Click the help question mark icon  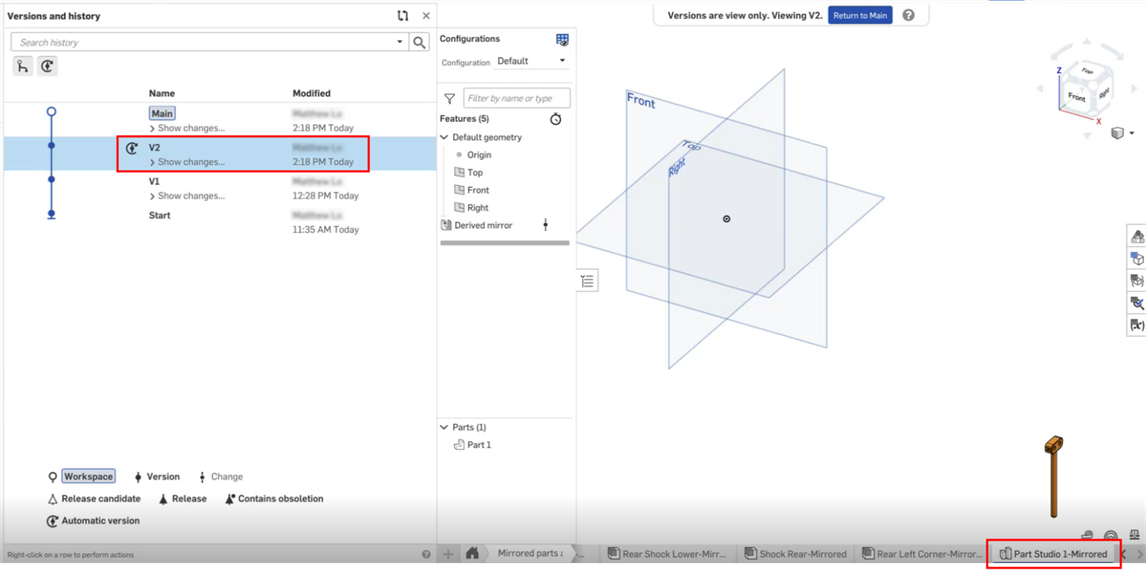[x=908, y=16]
